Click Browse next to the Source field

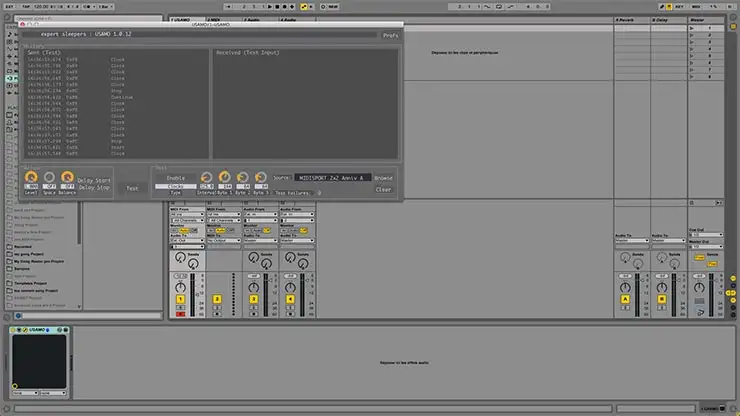383,178
